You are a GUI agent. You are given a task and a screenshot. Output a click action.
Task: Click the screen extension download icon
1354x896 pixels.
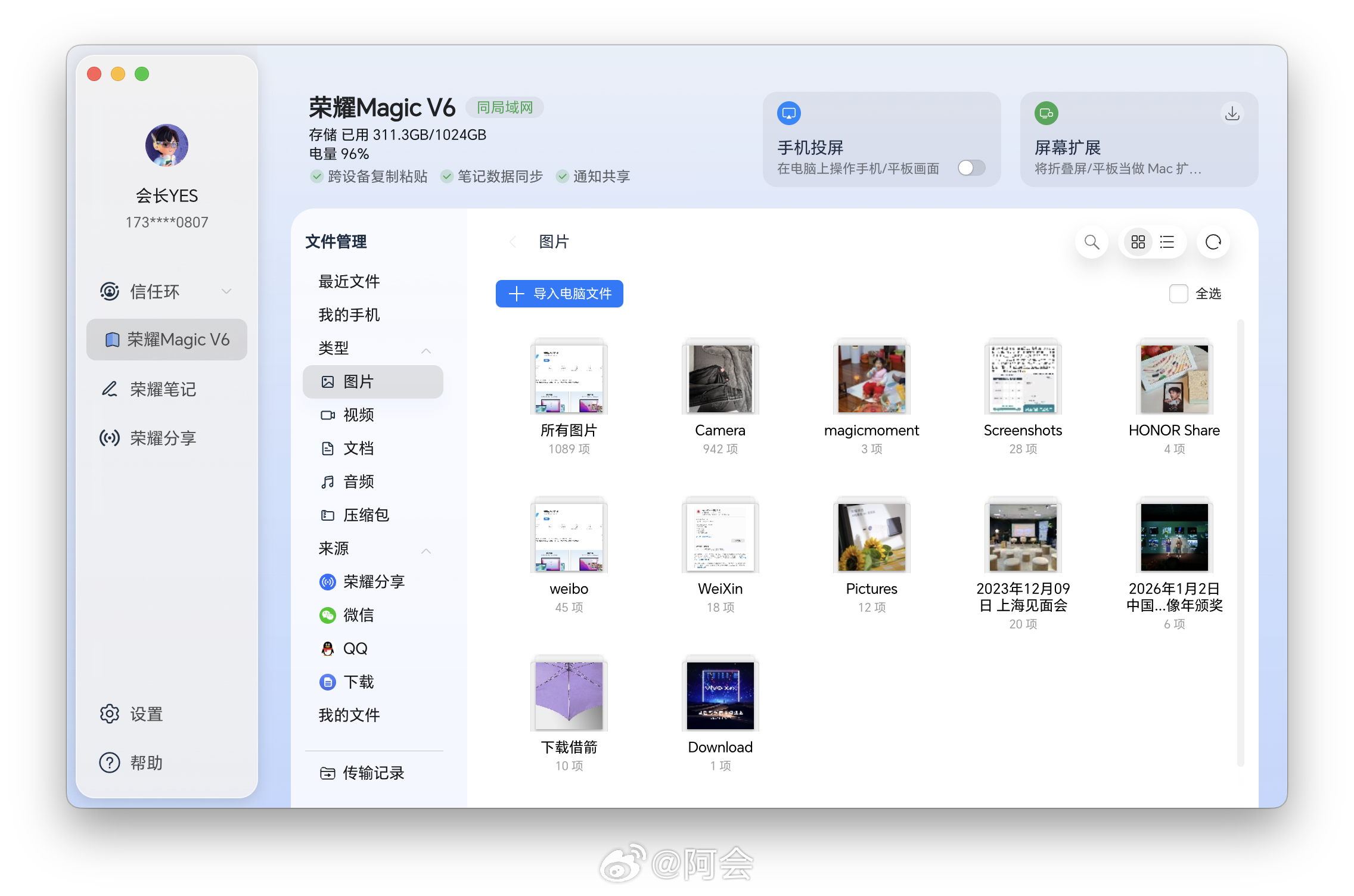1232,113
